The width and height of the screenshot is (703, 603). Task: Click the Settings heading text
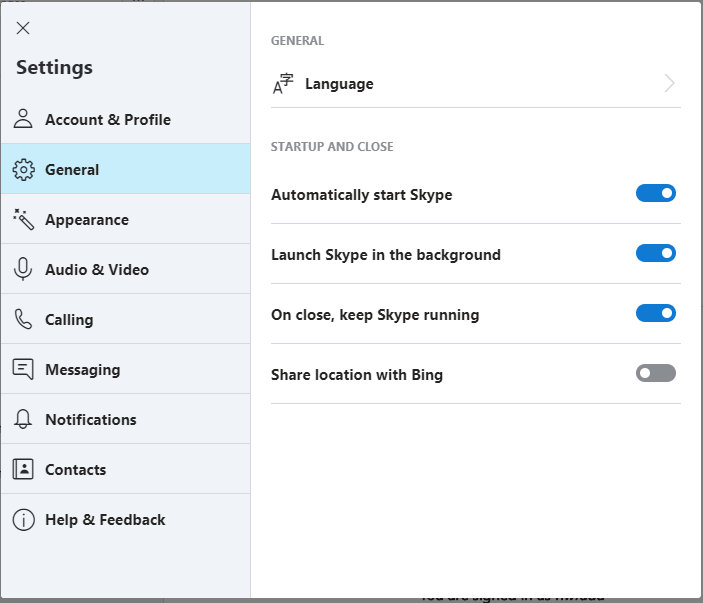pyautogui.click(x=54, y=68)
